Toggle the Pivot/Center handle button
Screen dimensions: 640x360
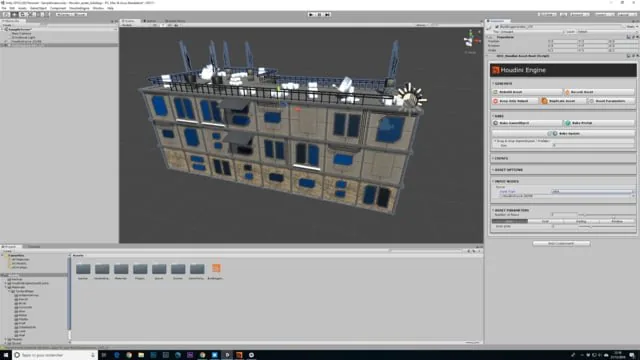[x=64, y=14]
